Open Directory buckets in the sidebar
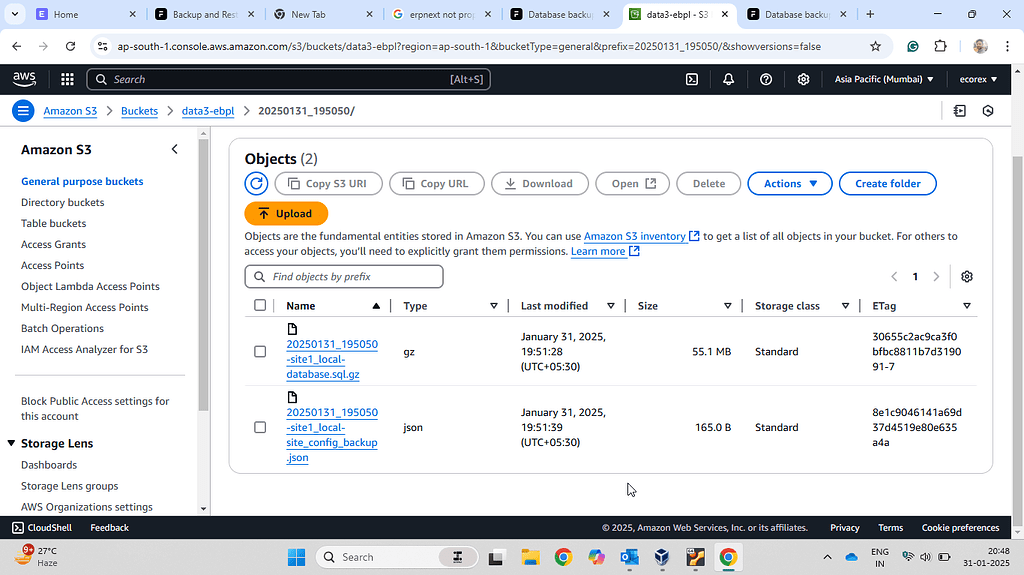Viewport: 1024px width, 575px height. coord(63,203)
